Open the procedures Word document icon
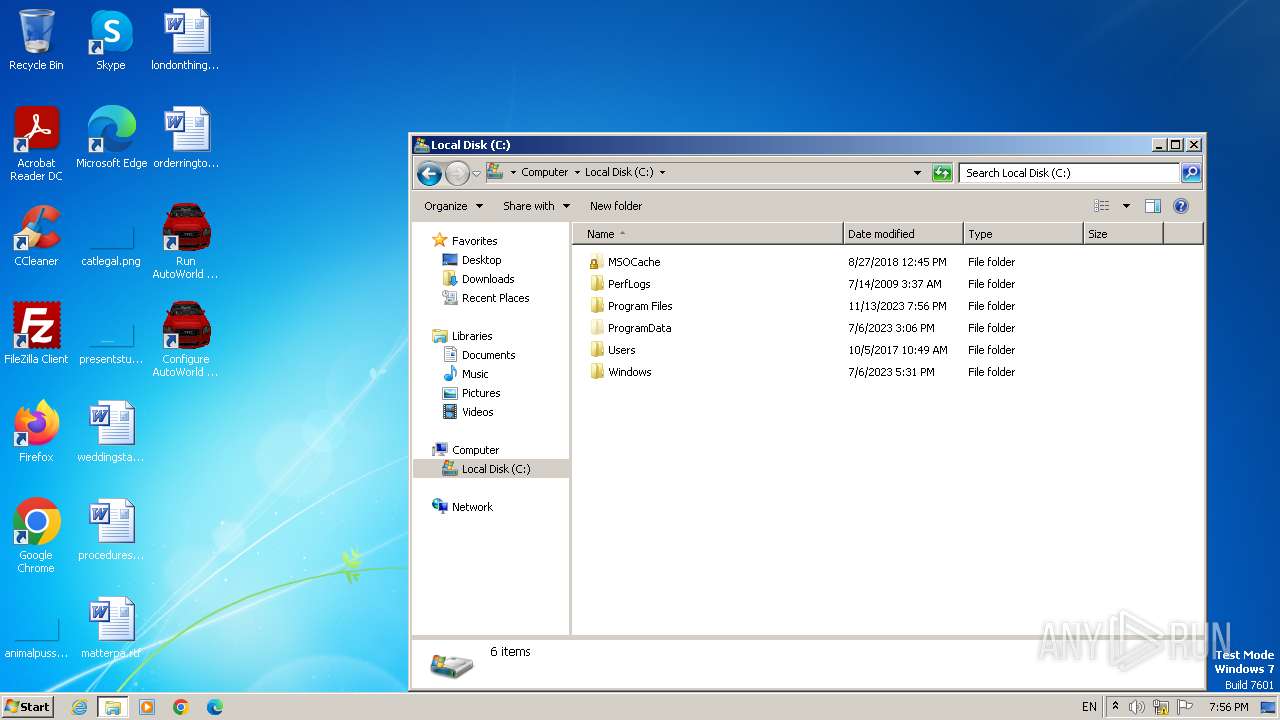Image resolution: width=1280 pixels, height=720 pixels. tap(111, 530)
